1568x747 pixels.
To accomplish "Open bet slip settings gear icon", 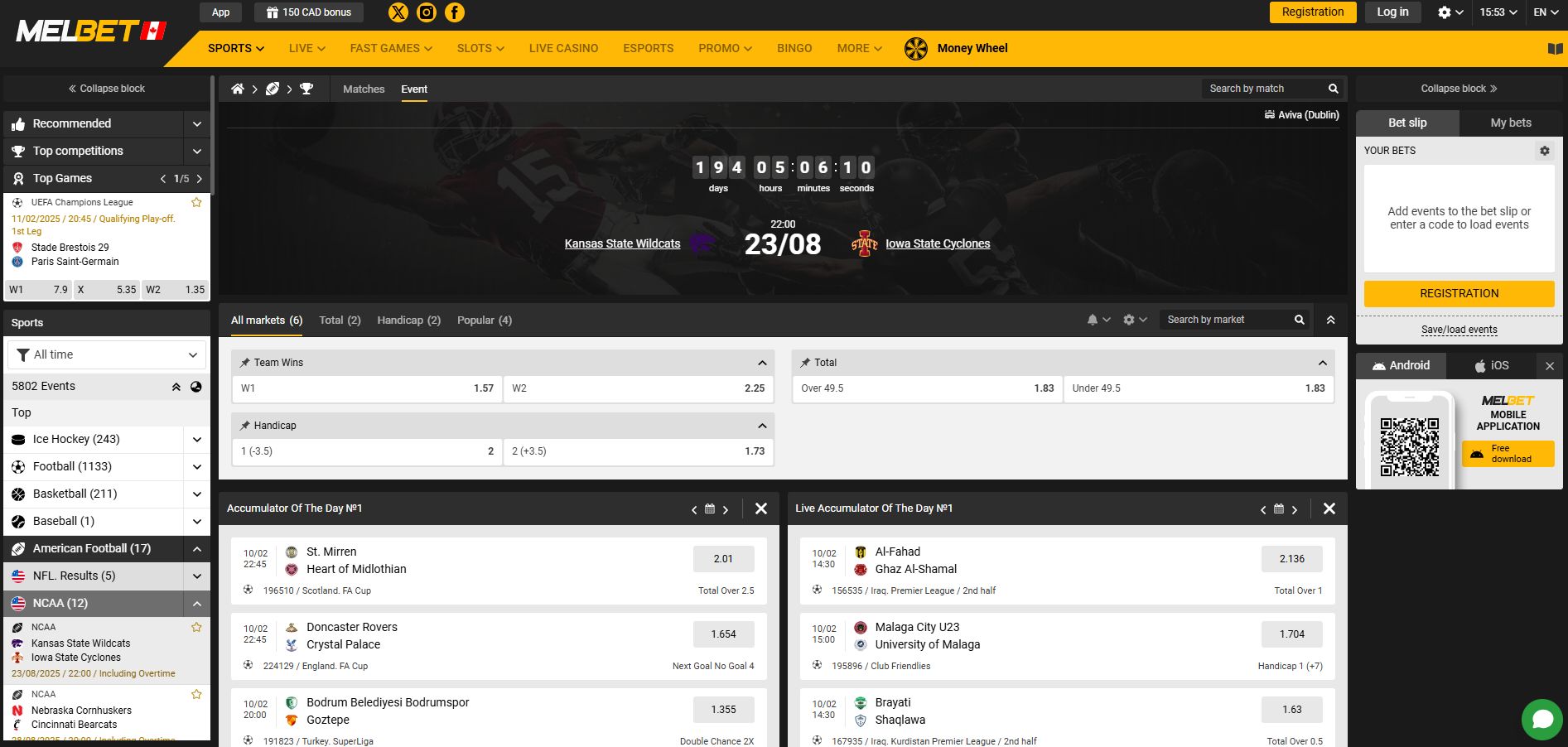I will pyautogui.click(x=1544, y=151).
